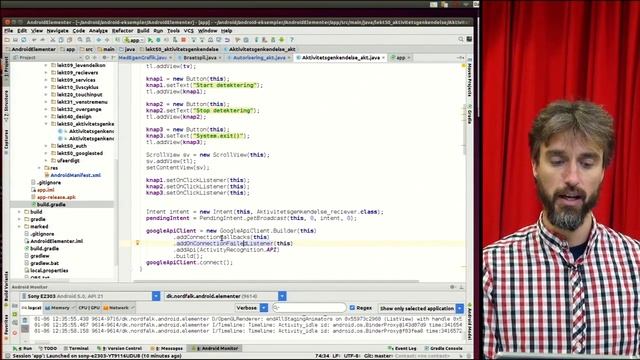
Task: Click the logcat search input field
Action: [309, 308]
